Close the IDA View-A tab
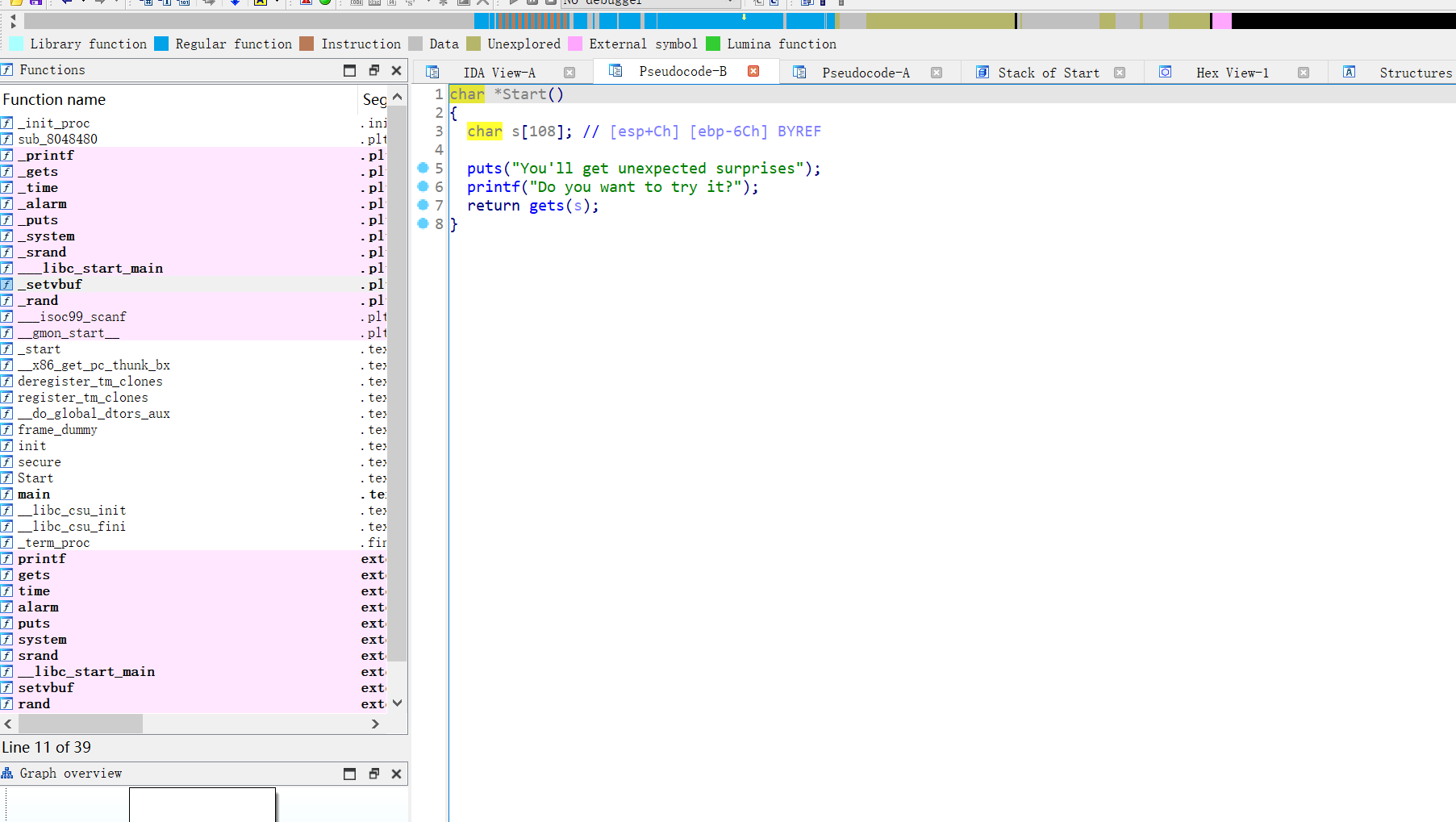1456x822 pixels. (x=569, y=73)
